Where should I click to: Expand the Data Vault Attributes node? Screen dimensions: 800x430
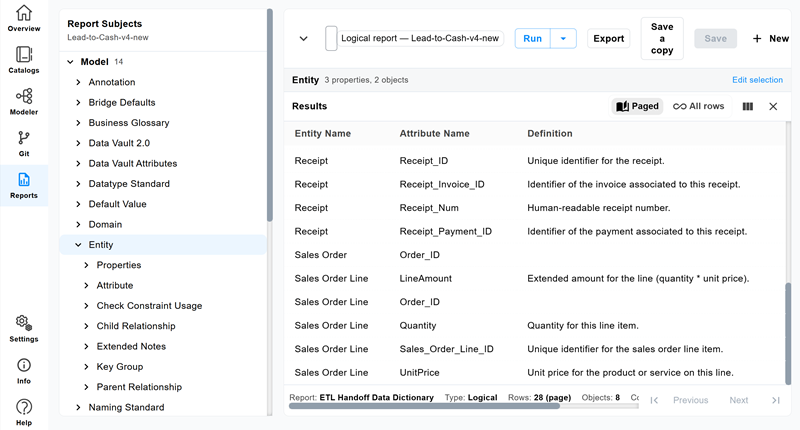pyautogui.click(x=78, y=164)
